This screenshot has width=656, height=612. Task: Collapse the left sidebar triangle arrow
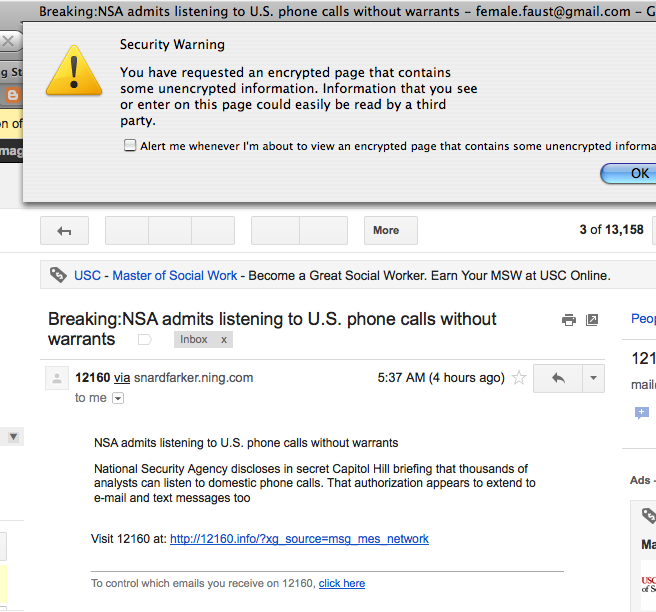[13, 437]
